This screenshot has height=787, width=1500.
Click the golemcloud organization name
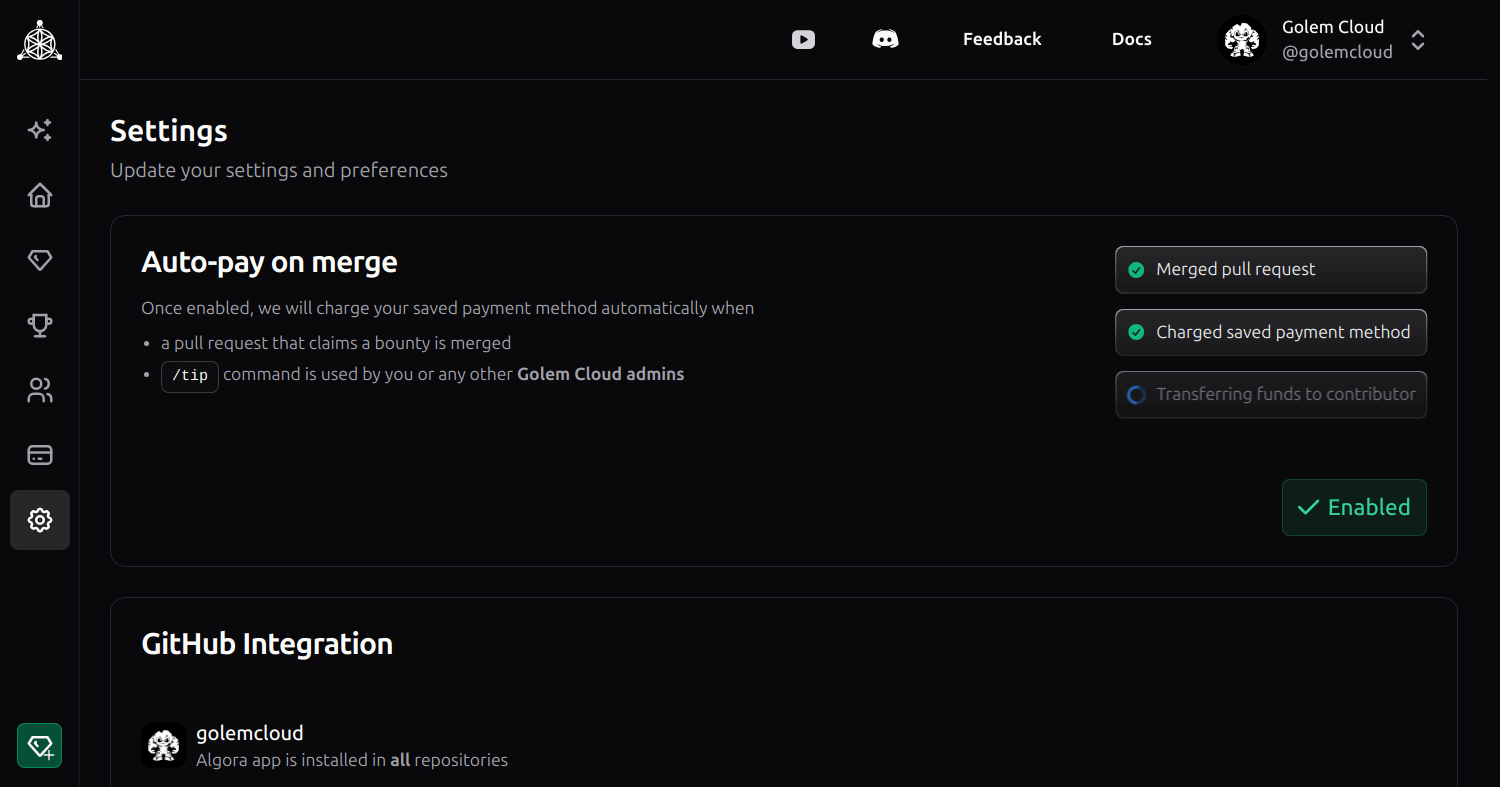[x=250, y=733]
